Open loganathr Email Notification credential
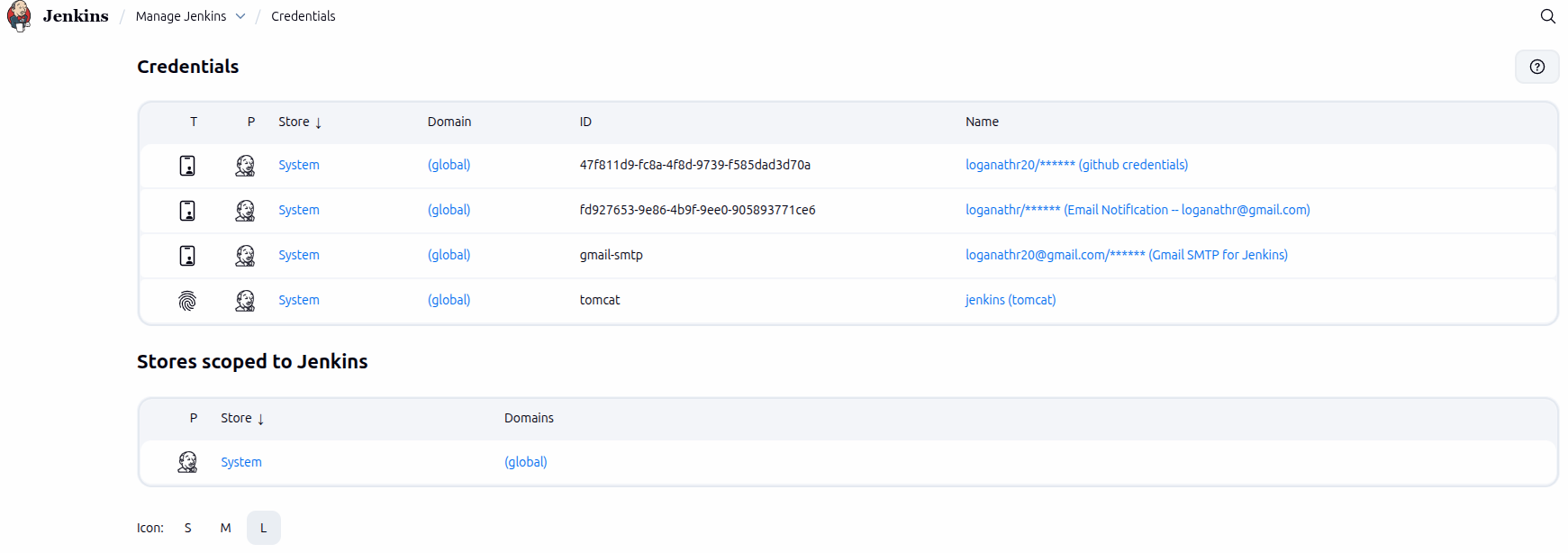This screenshot has width=1568, height=553. (1137, 210)
